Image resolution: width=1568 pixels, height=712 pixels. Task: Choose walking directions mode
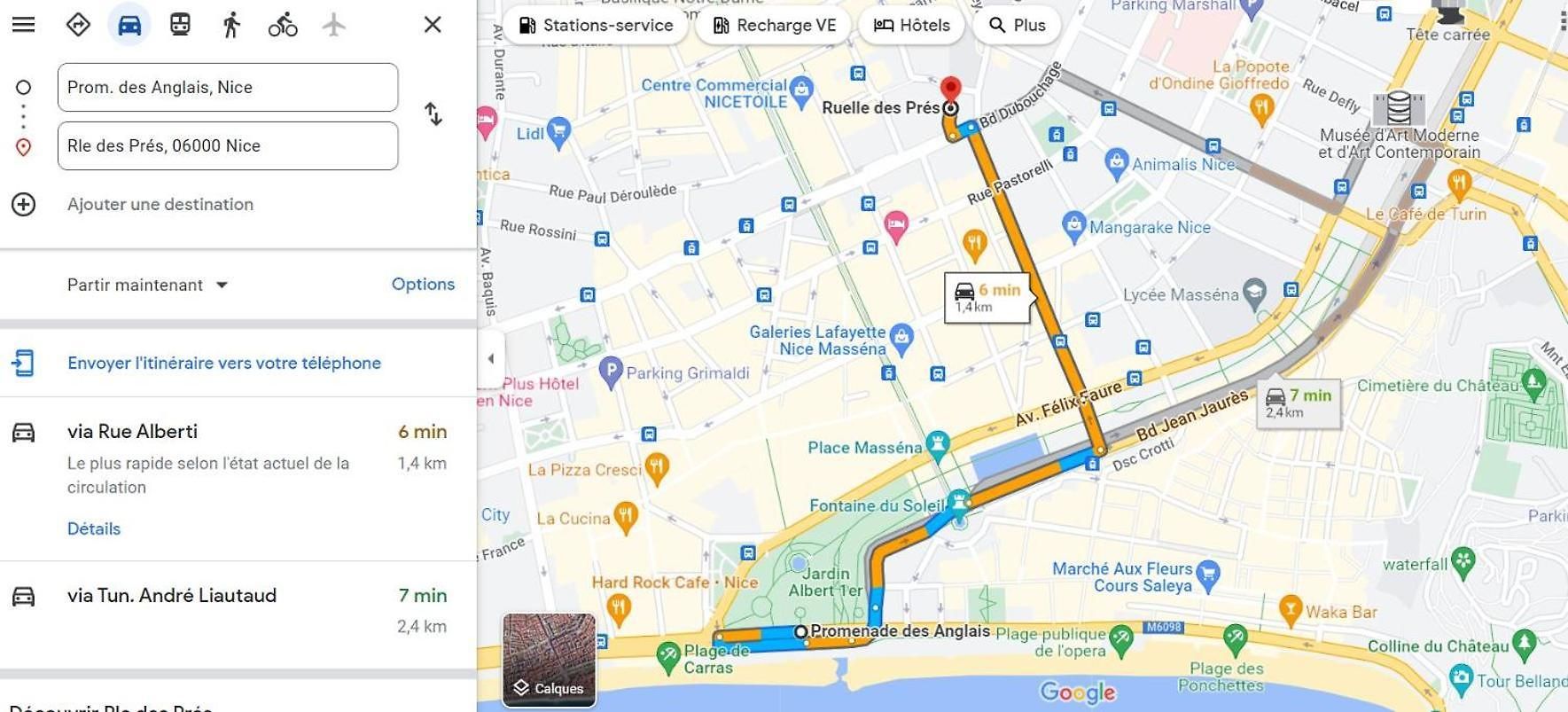231,25
